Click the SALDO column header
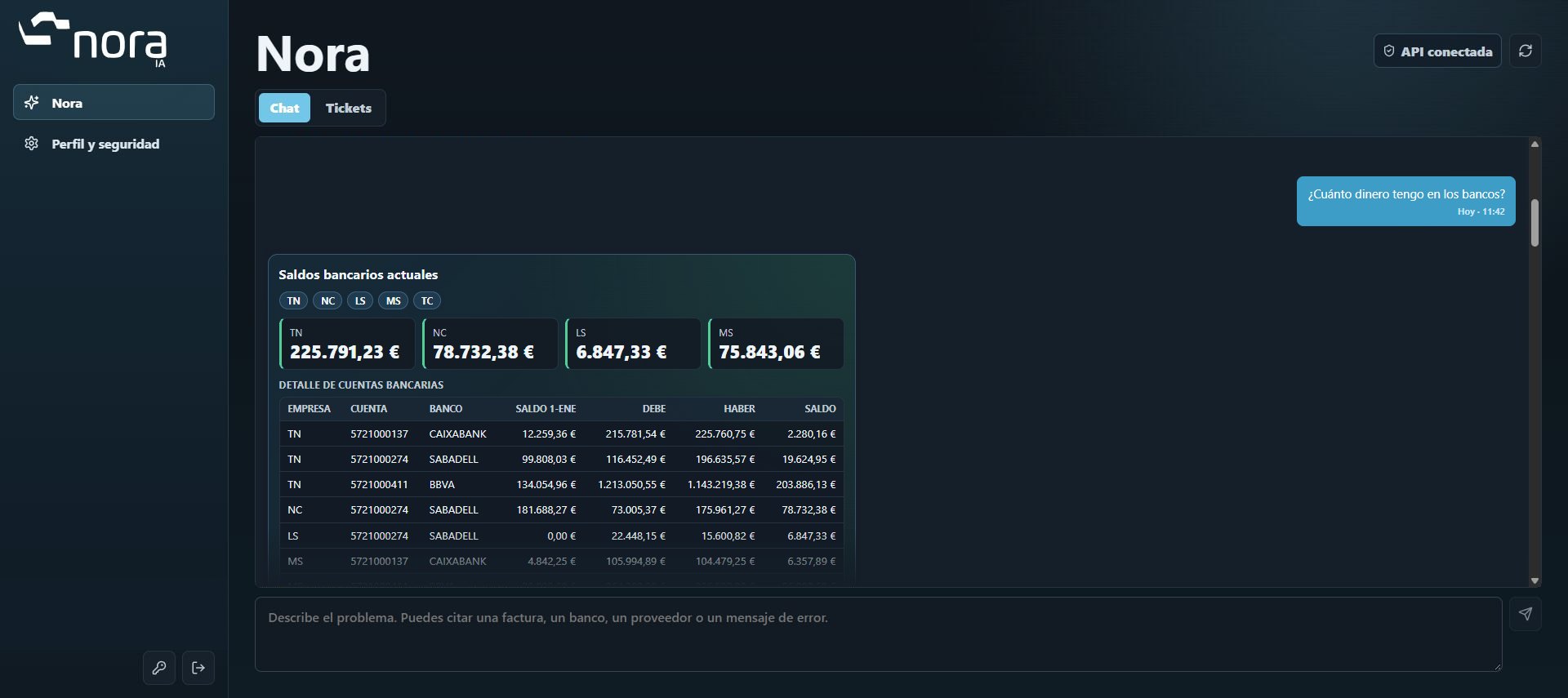Viewport: 1568px width, 698px height. click(820, 409)
